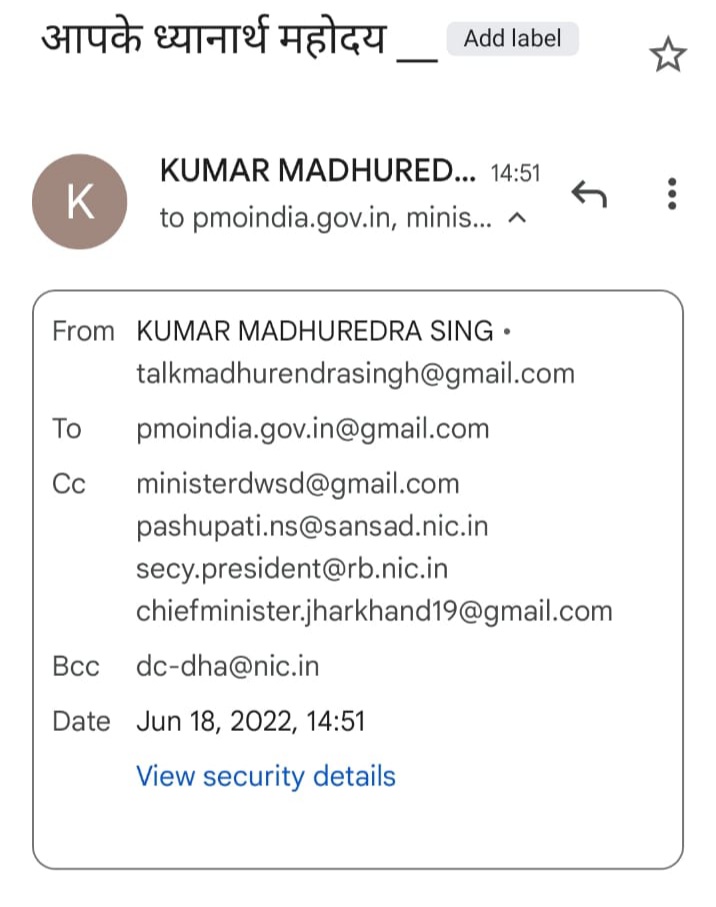Select secy.president@rb.nic.in address
This screenshot has width=716, height=907.
(292, 569)
